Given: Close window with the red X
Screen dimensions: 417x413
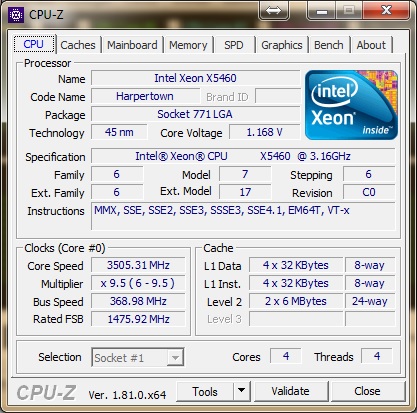Looking at the screenshot, I should [x=386, y=10].
